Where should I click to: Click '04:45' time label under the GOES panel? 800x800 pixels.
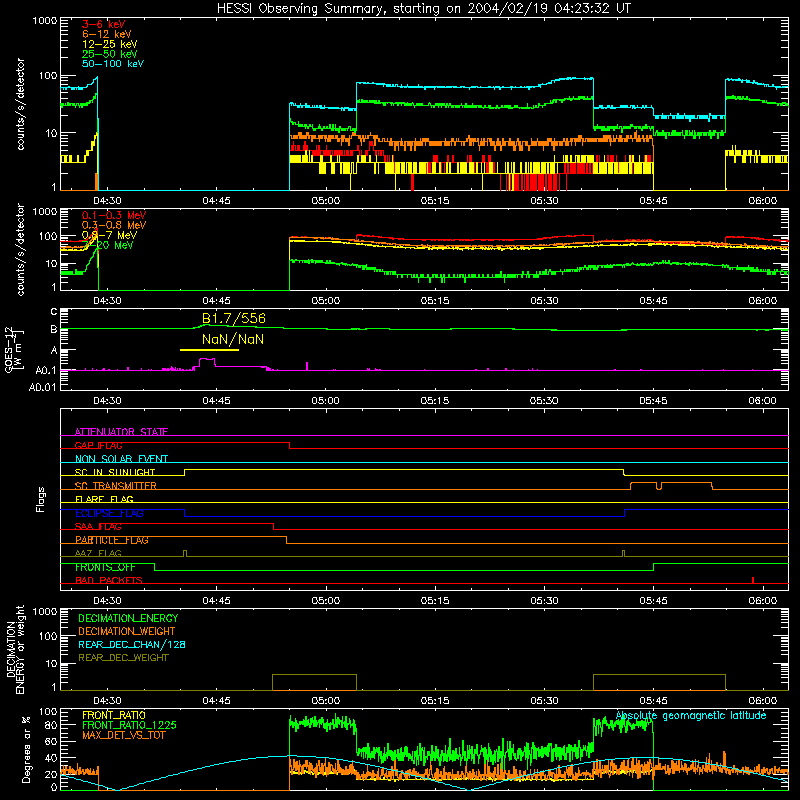pos(216,401)
